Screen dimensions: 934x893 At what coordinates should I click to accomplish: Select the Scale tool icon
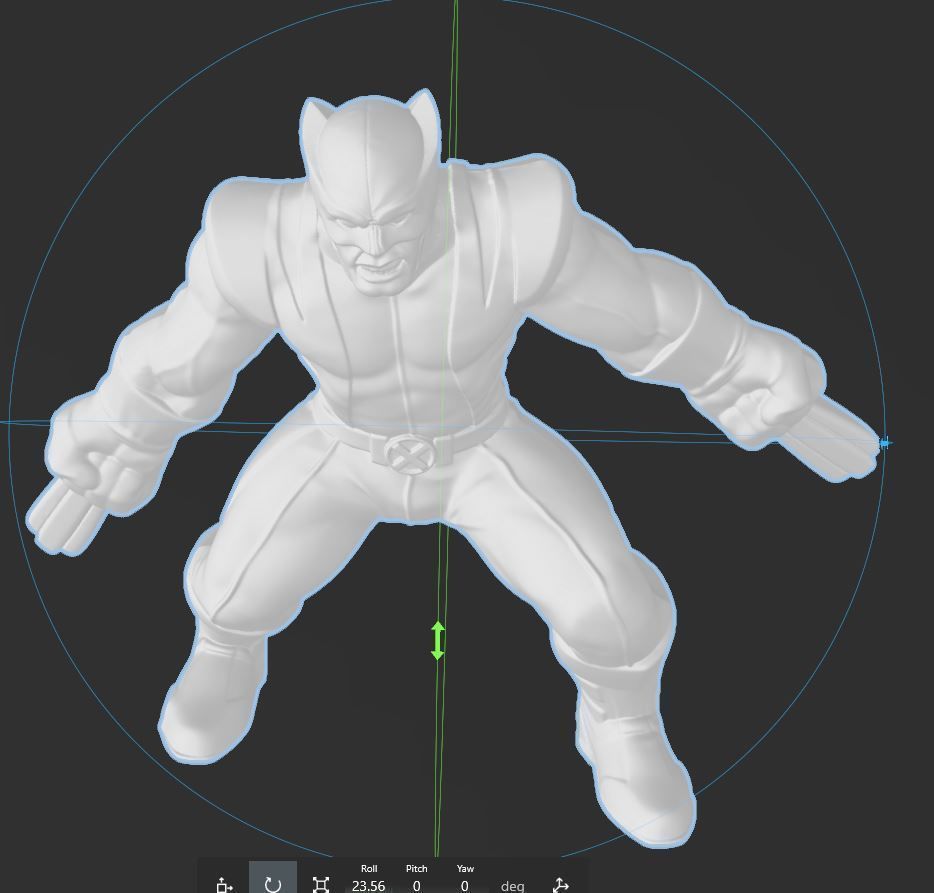pos(320,885)
